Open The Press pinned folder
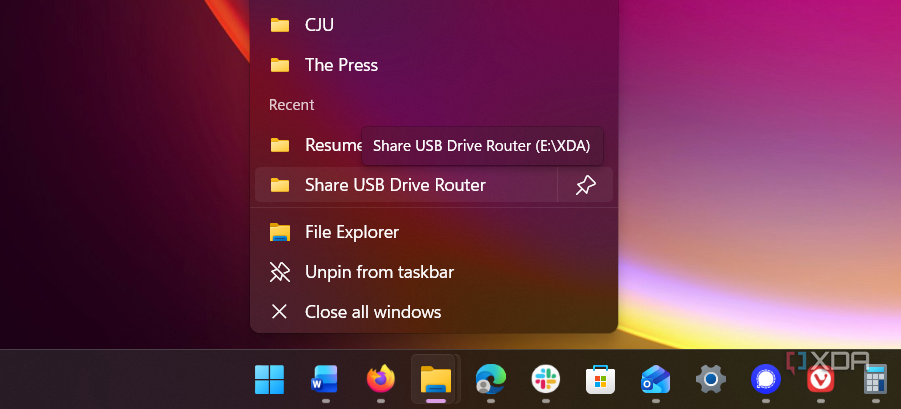The image size is (901, 409). pyautogui.click(x=434, y=65)
